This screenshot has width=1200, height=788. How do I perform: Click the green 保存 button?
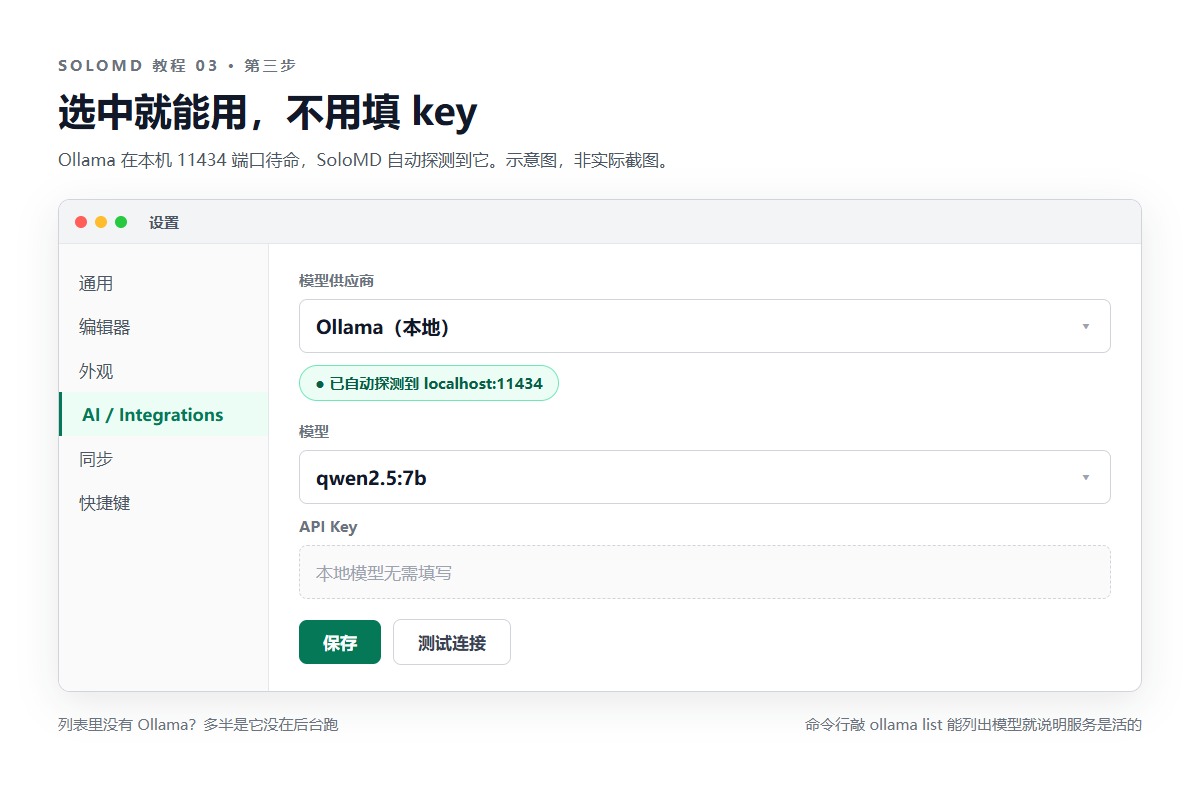tap(340, 642)
